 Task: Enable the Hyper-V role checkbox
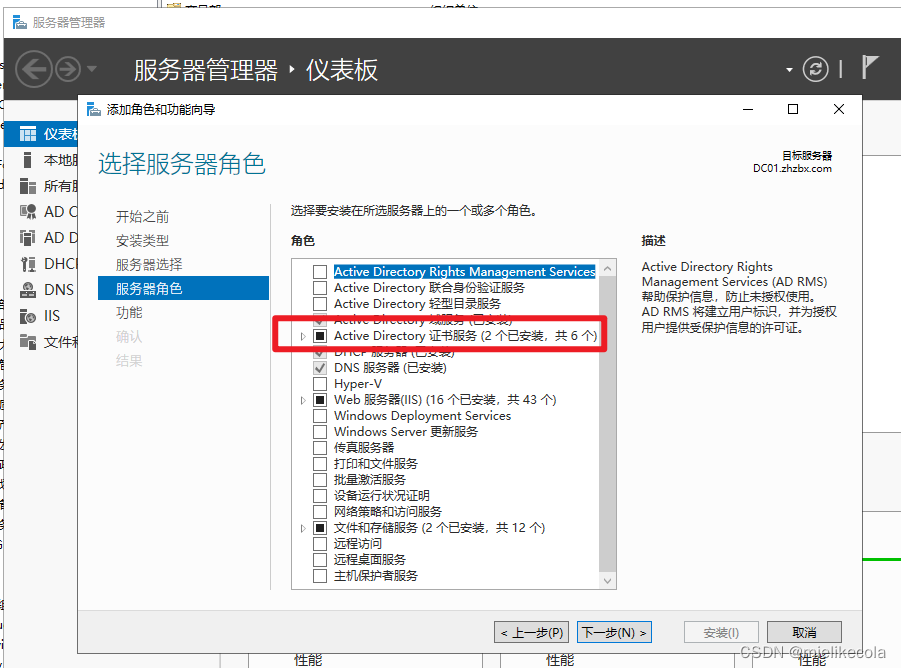pos(319,384)
